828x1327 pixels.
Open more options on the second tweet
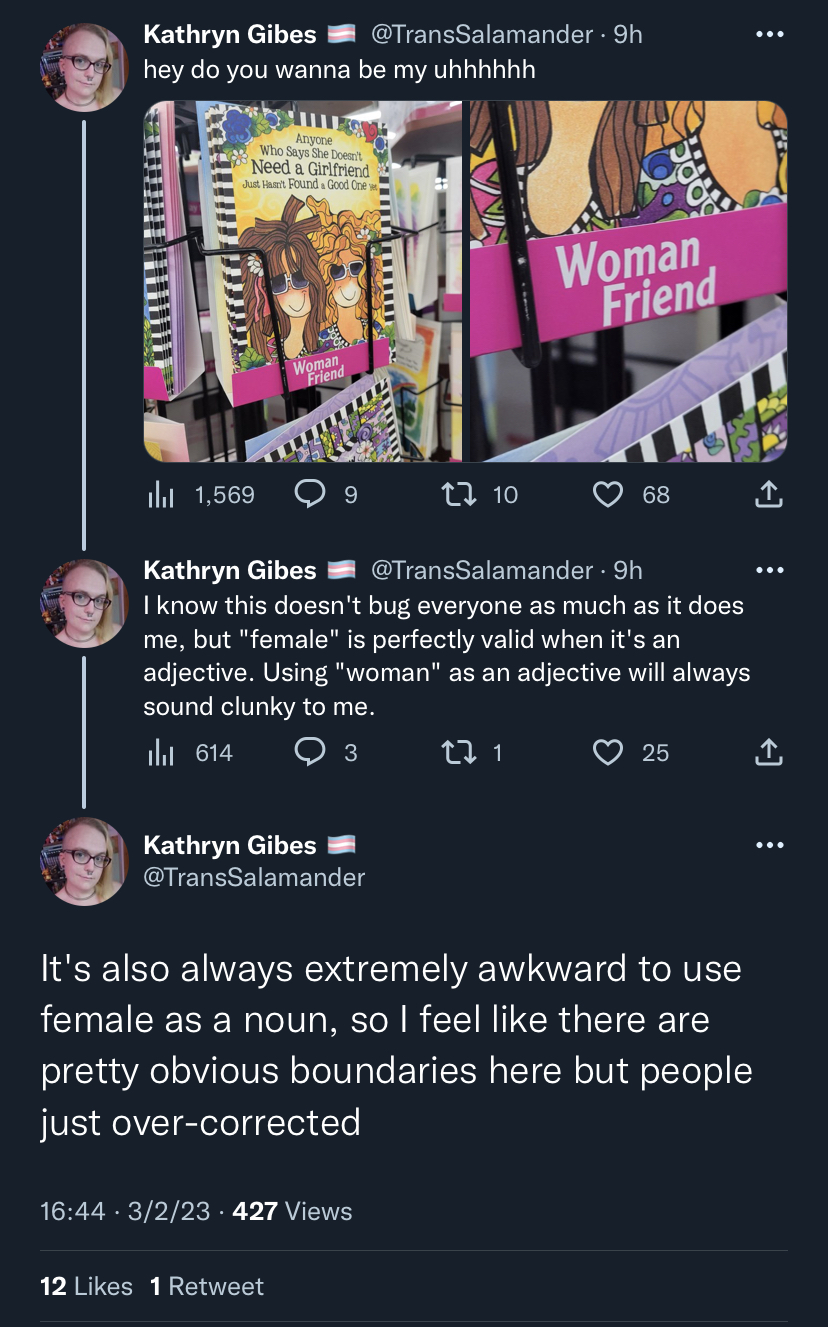click(769, 570)
